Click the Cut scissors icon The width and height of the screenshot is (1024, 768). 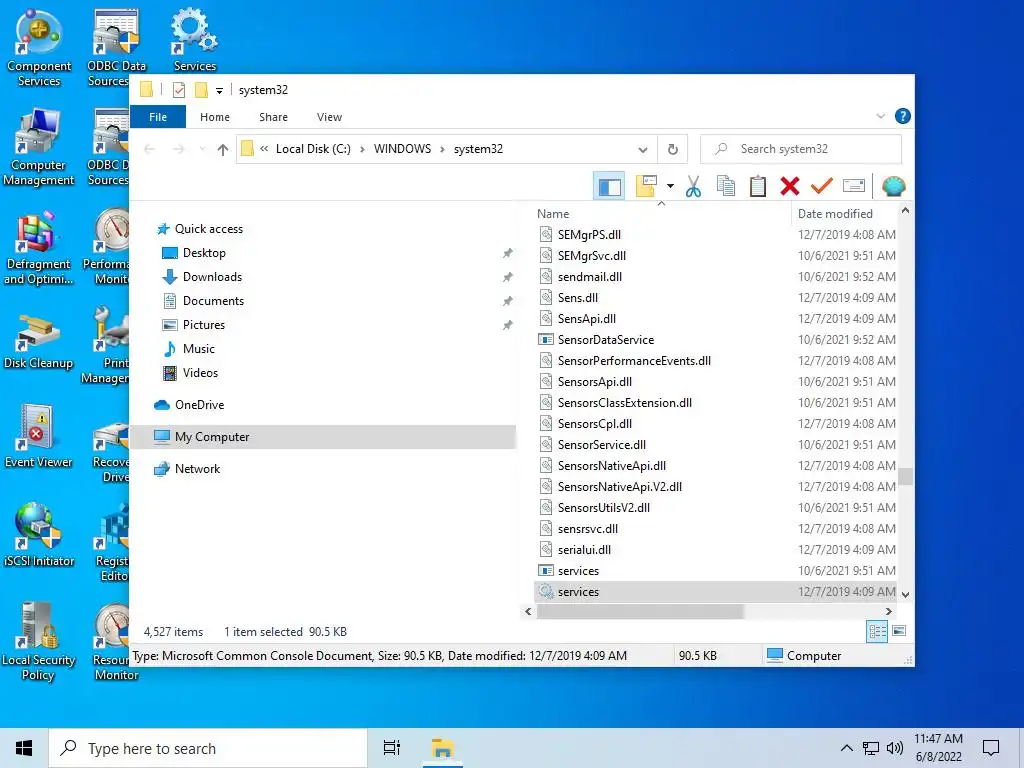tap(693, 187)
